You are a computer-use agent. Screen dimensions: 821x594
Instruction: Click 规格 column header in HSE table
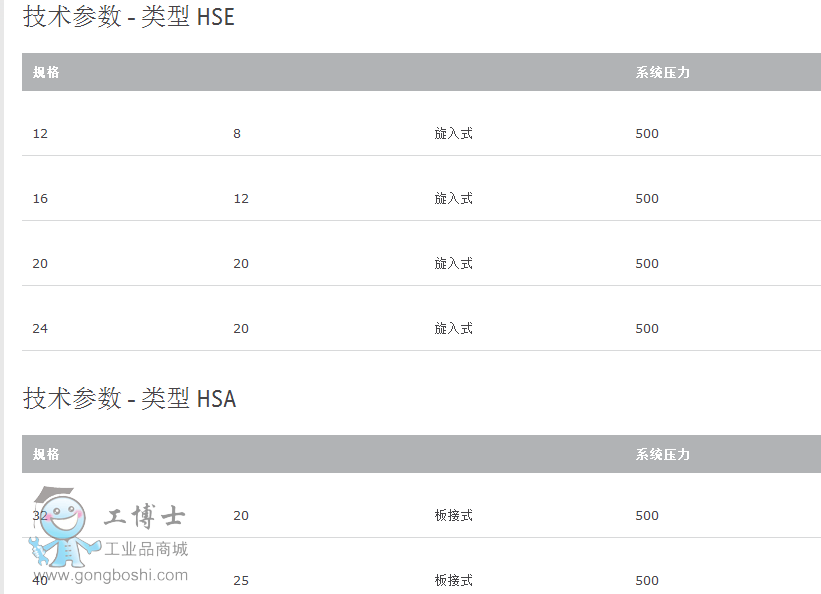[x=46, y=72]
